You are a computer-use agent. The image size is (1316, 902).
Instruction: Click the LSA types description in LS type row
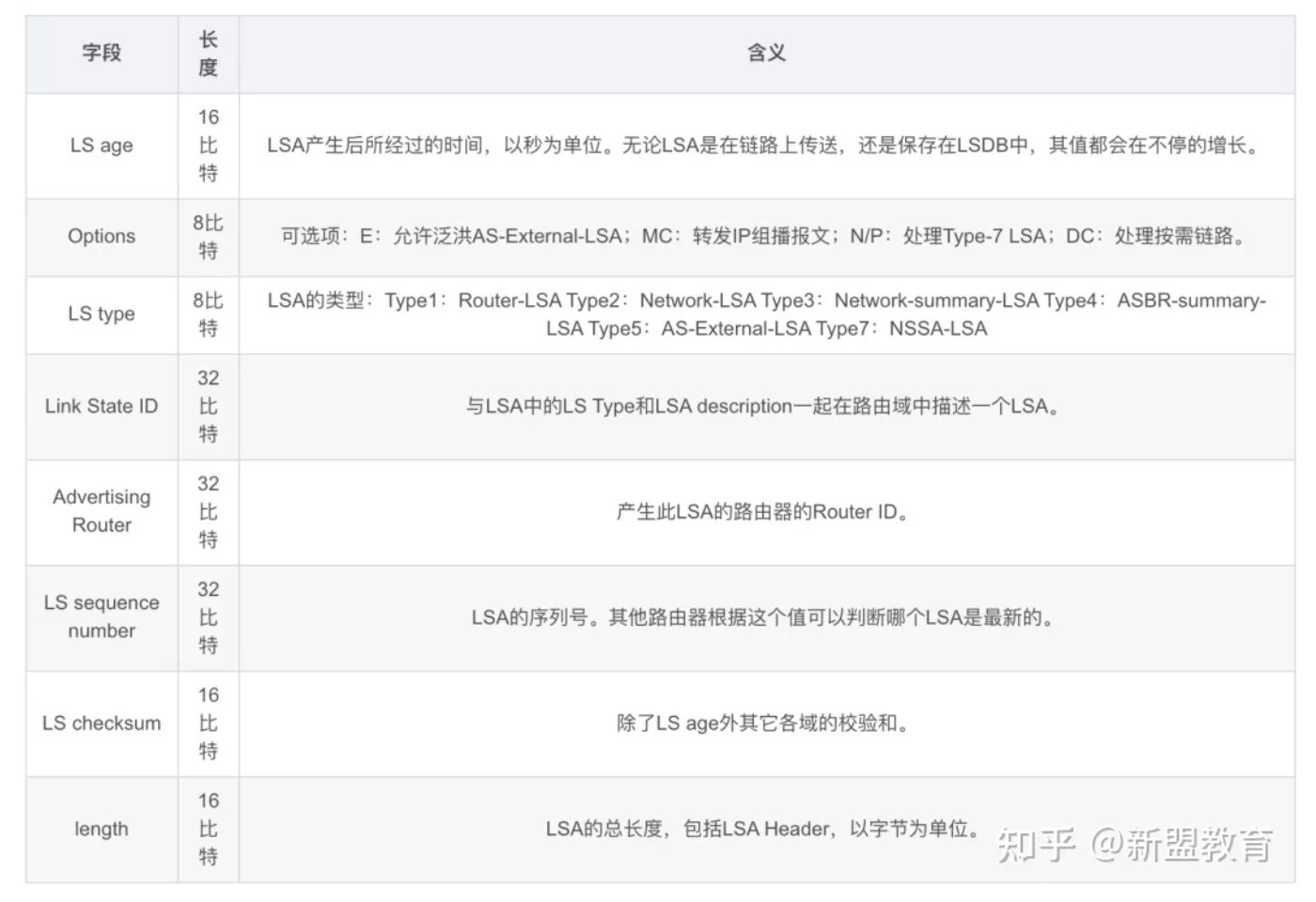[x=765, y=315]
